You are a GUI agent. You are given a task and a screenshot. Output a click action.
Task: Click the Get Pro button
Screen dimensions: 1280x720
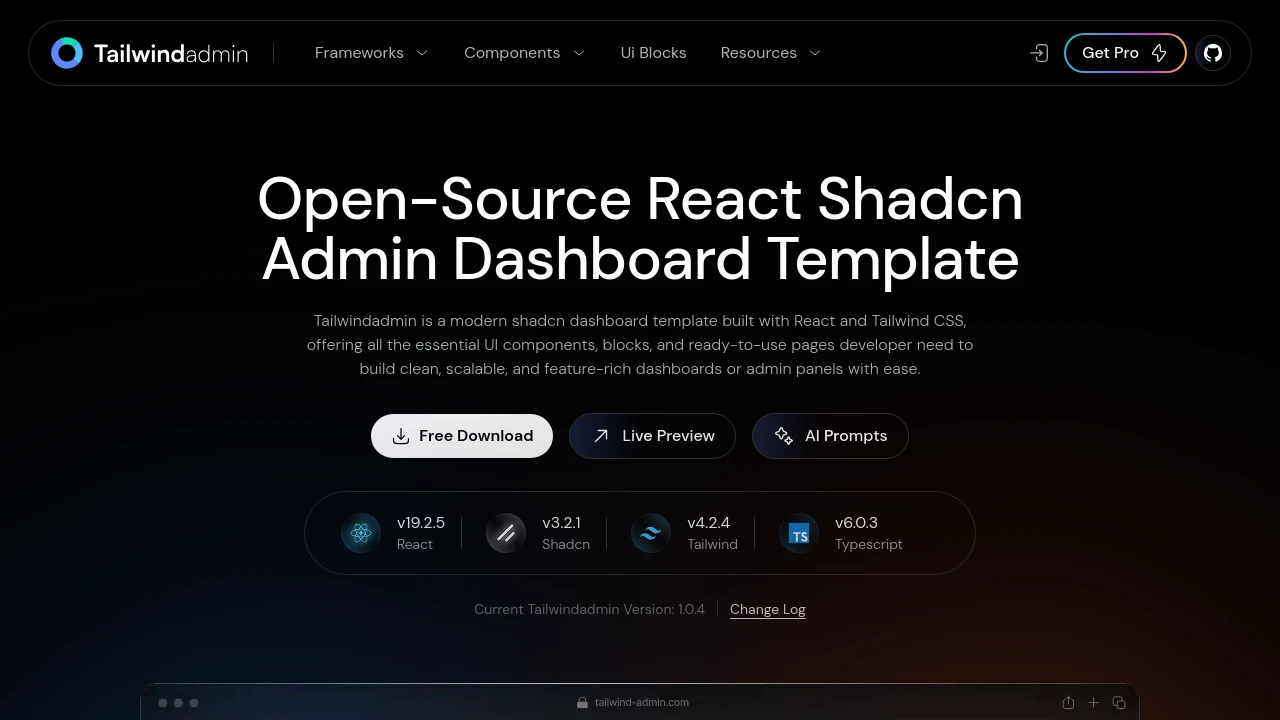(1125, 53)
